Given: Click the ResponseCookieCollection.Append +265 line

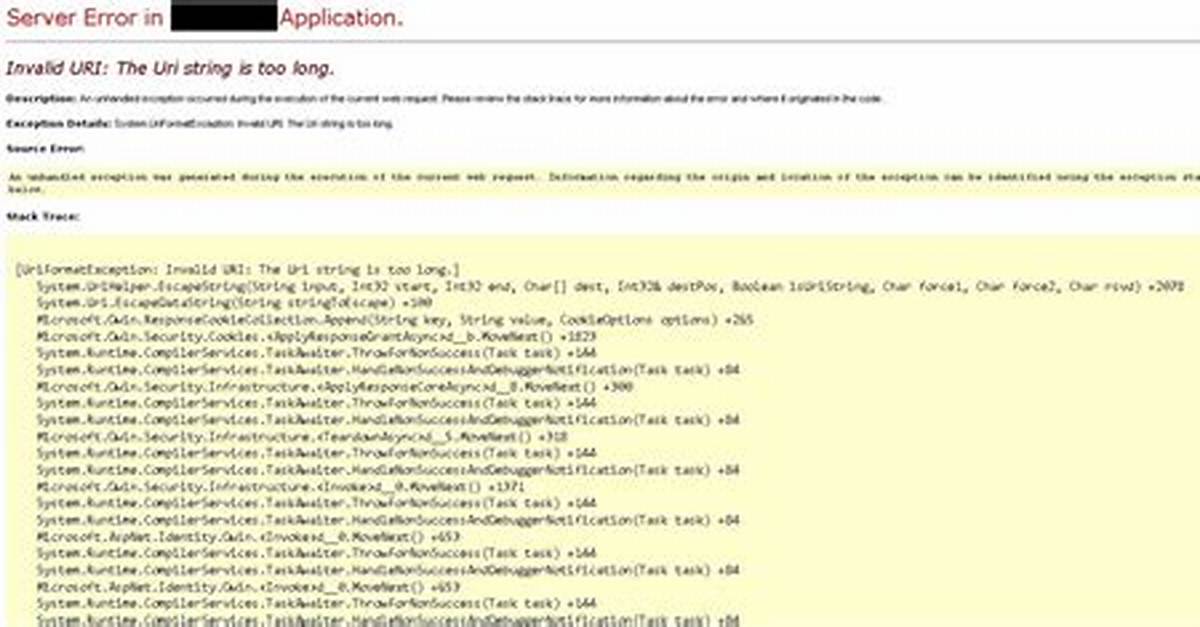Looking at the screenshot, I should [395, 320].
